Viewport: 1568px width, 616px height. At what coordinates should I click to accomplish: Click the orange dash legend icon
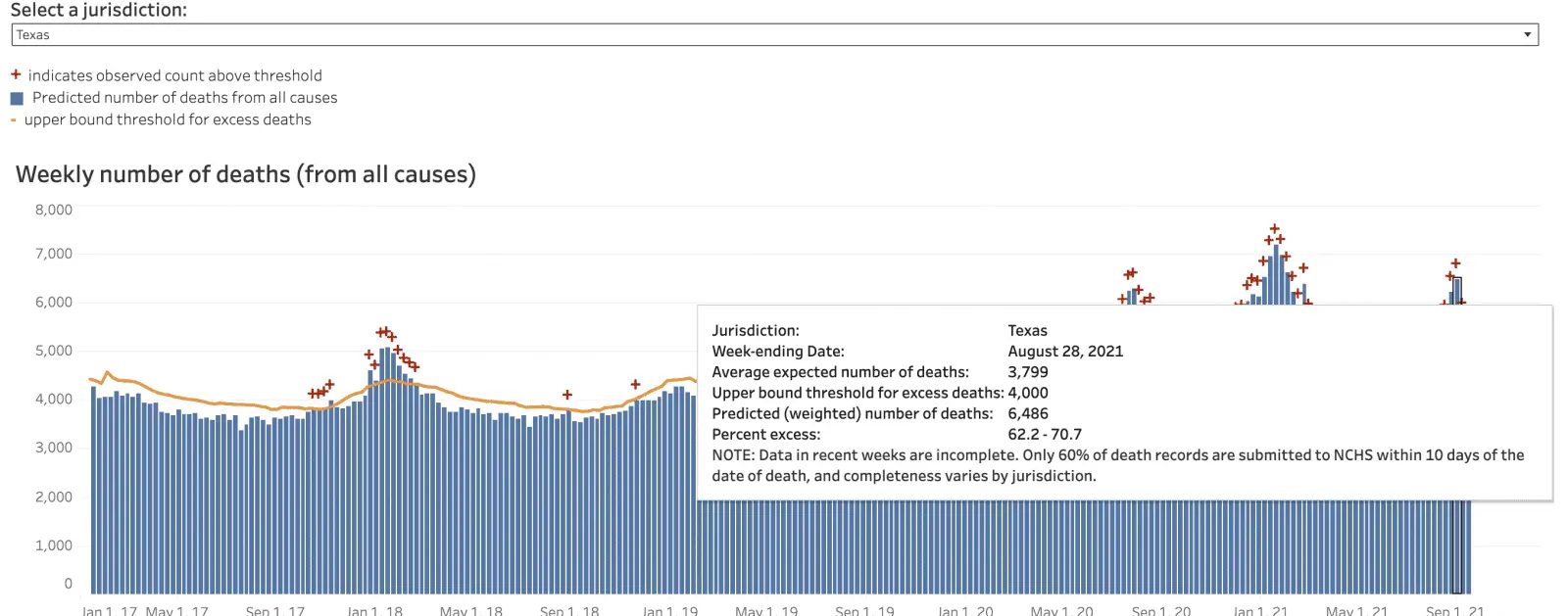tap(14, 120)
